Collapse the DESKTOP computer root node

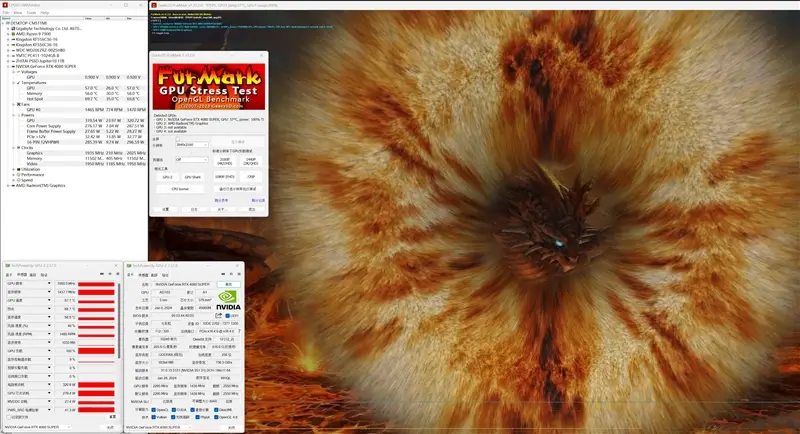(x=3, y=23)
